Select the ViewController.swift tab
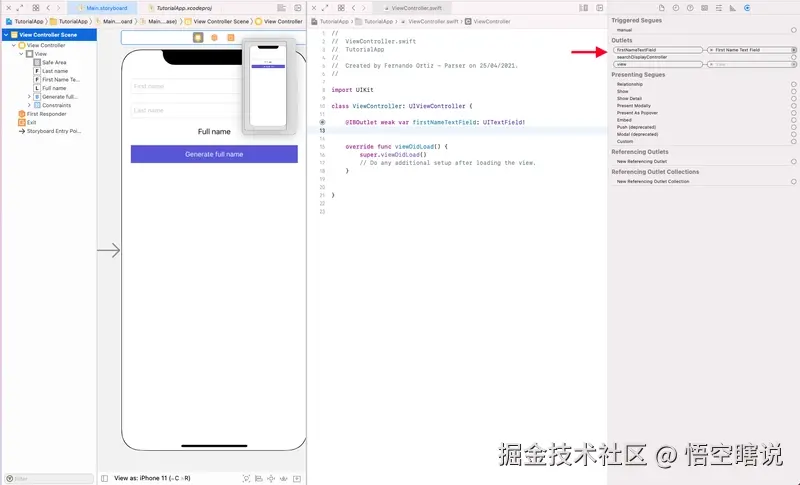This screenshot has height=485, width=800. pyautogui.click(x=413, y=8)
